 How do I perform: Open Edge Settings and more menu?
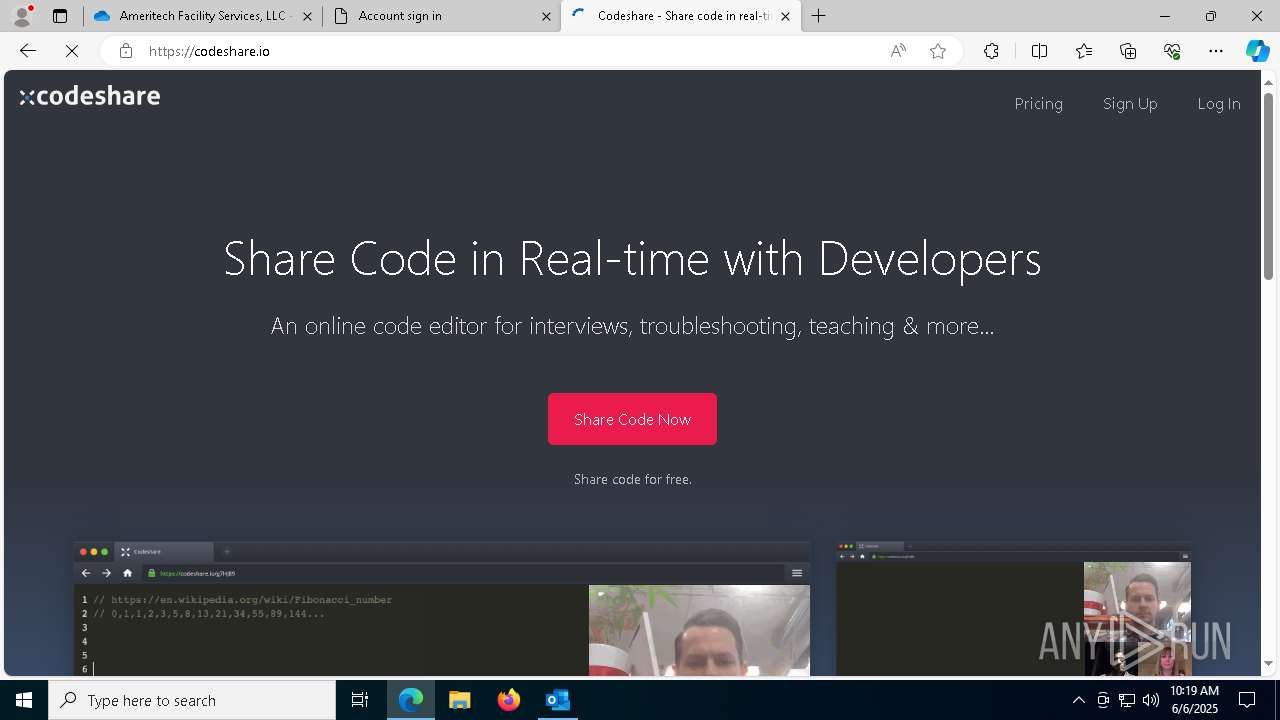point(1216,51)
